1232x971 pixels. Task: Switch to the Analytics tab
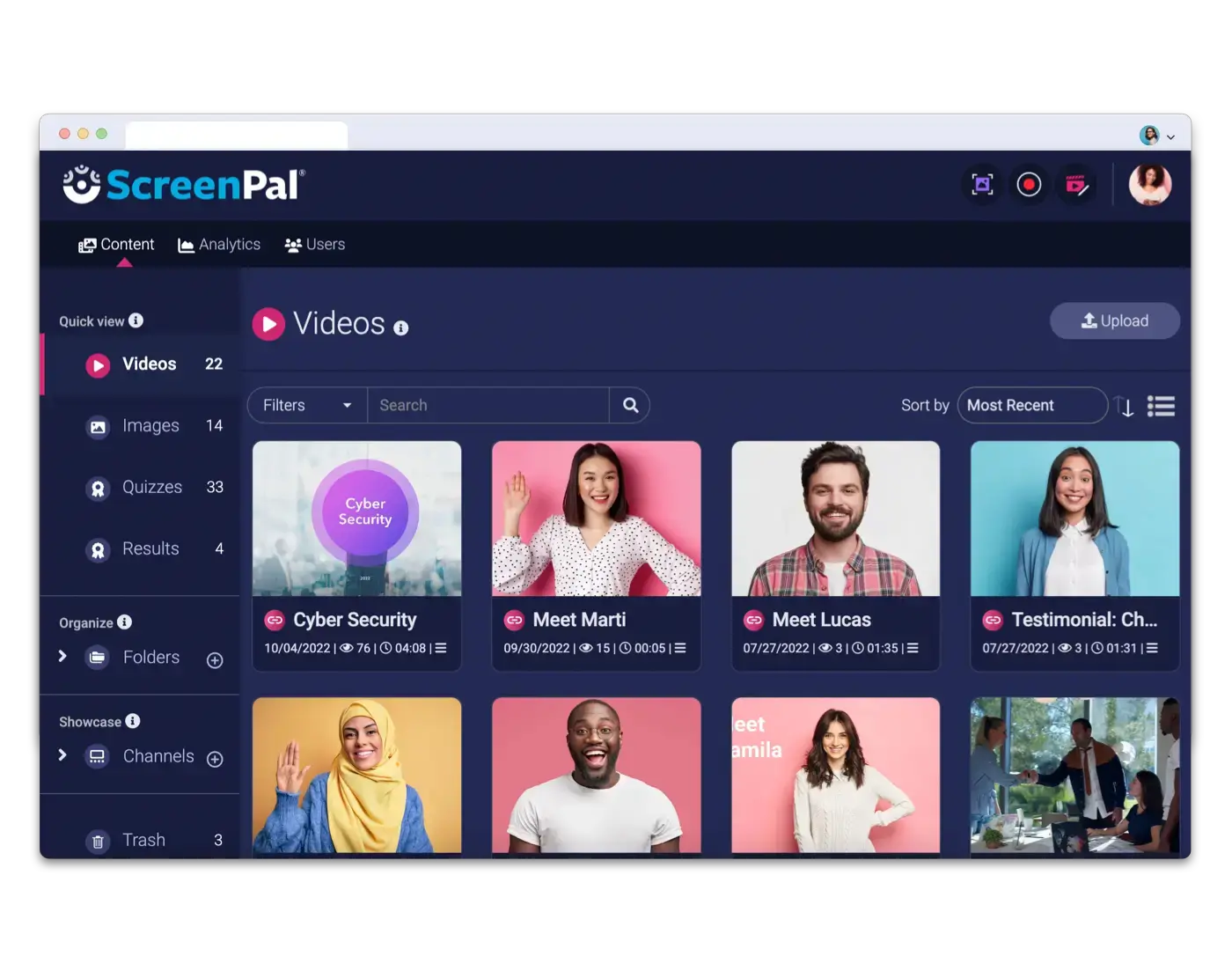point(219,244)
